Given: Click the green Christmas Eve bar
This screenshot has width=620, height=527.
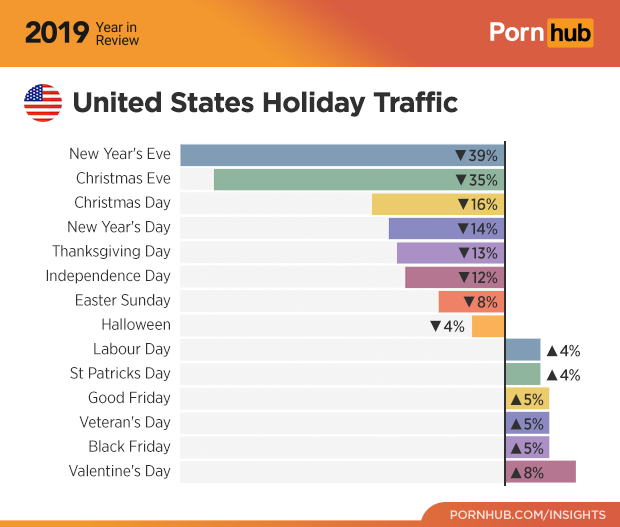Looking at the screenshot, I should click(330, 180).
